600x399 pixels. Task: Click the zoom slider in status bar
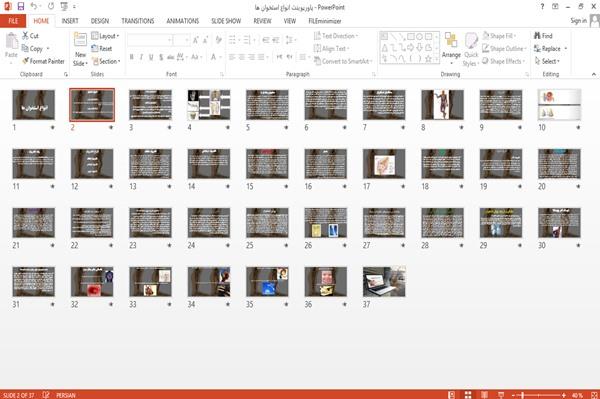[x=538, y=395]
